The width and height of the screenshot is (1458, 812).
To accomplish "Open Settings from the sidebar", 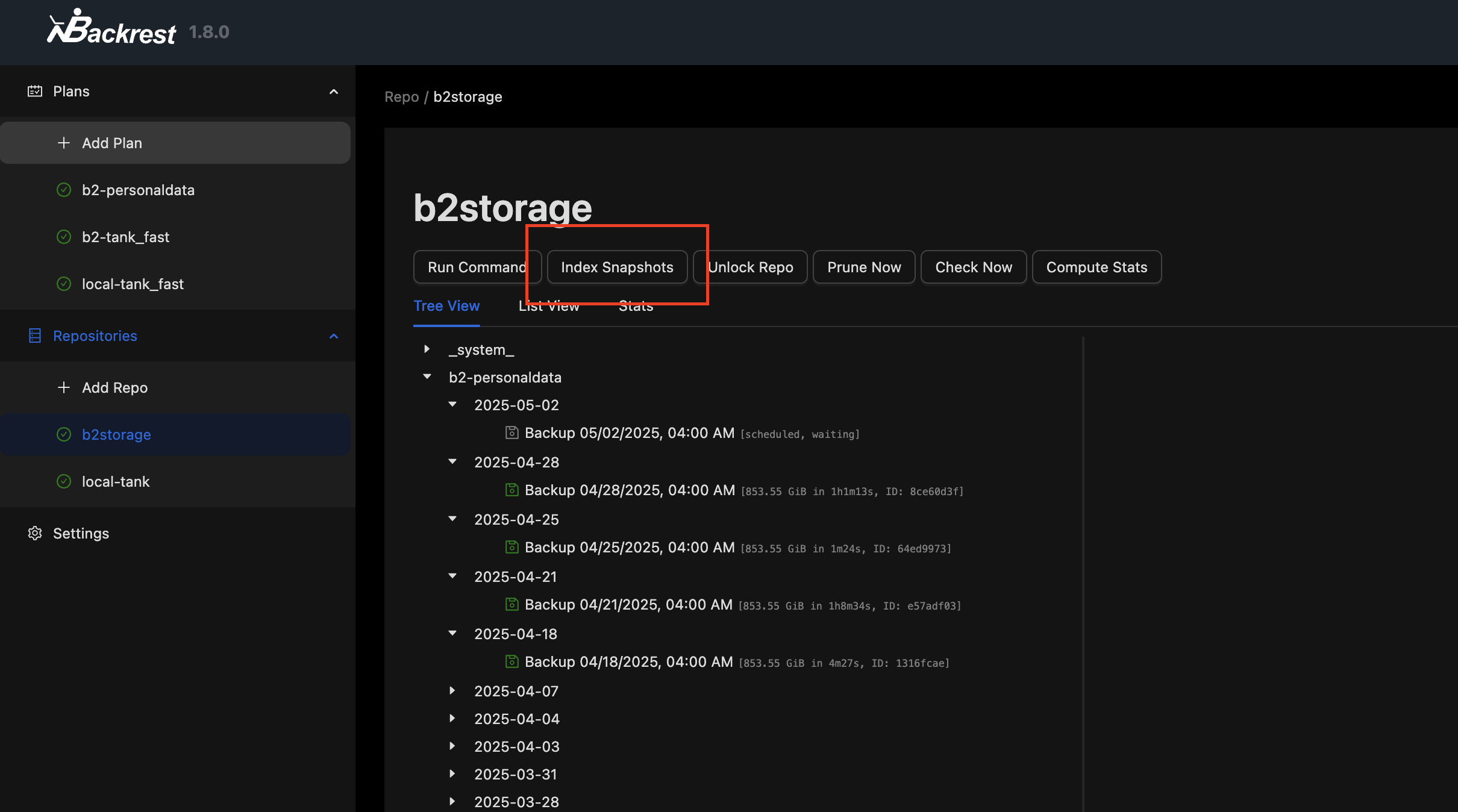I will click(175, 533).
